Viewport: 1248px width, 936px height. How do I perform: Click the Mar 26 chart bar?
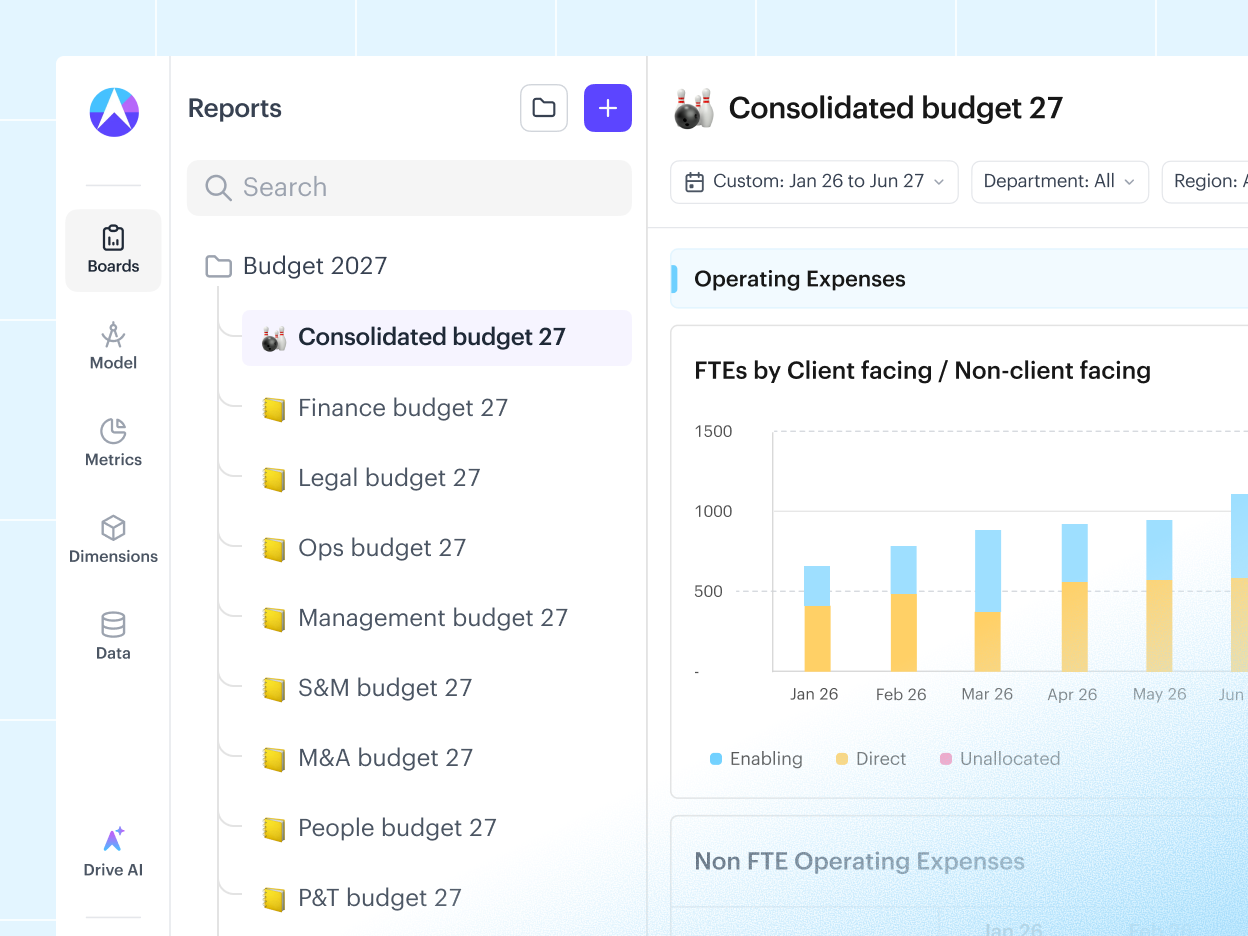[x=988, y=601]
